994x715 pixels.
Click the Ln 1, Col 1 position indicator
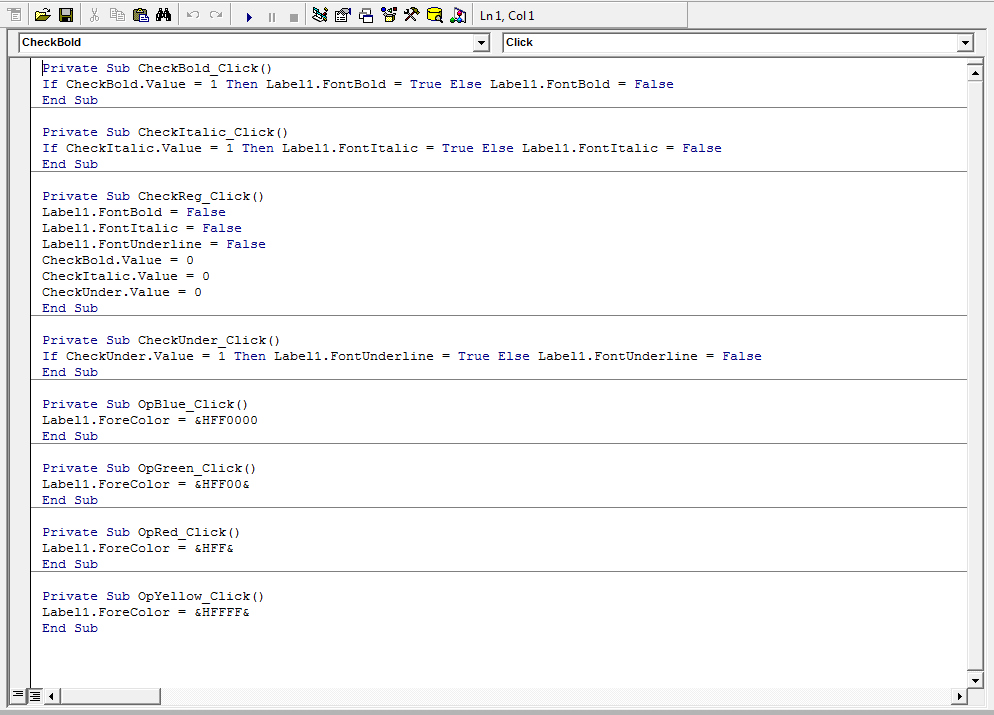coord(507,16)
